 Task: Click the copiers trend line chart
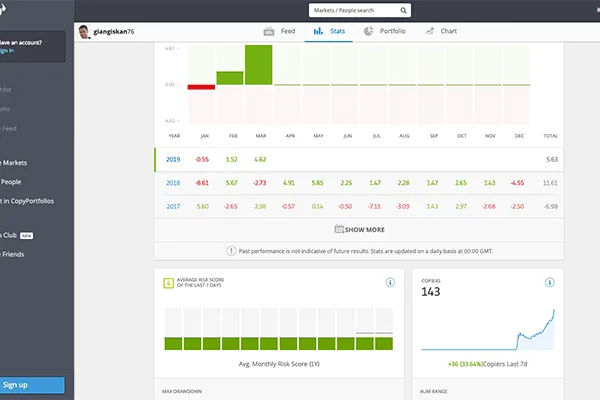pos(488,332)
